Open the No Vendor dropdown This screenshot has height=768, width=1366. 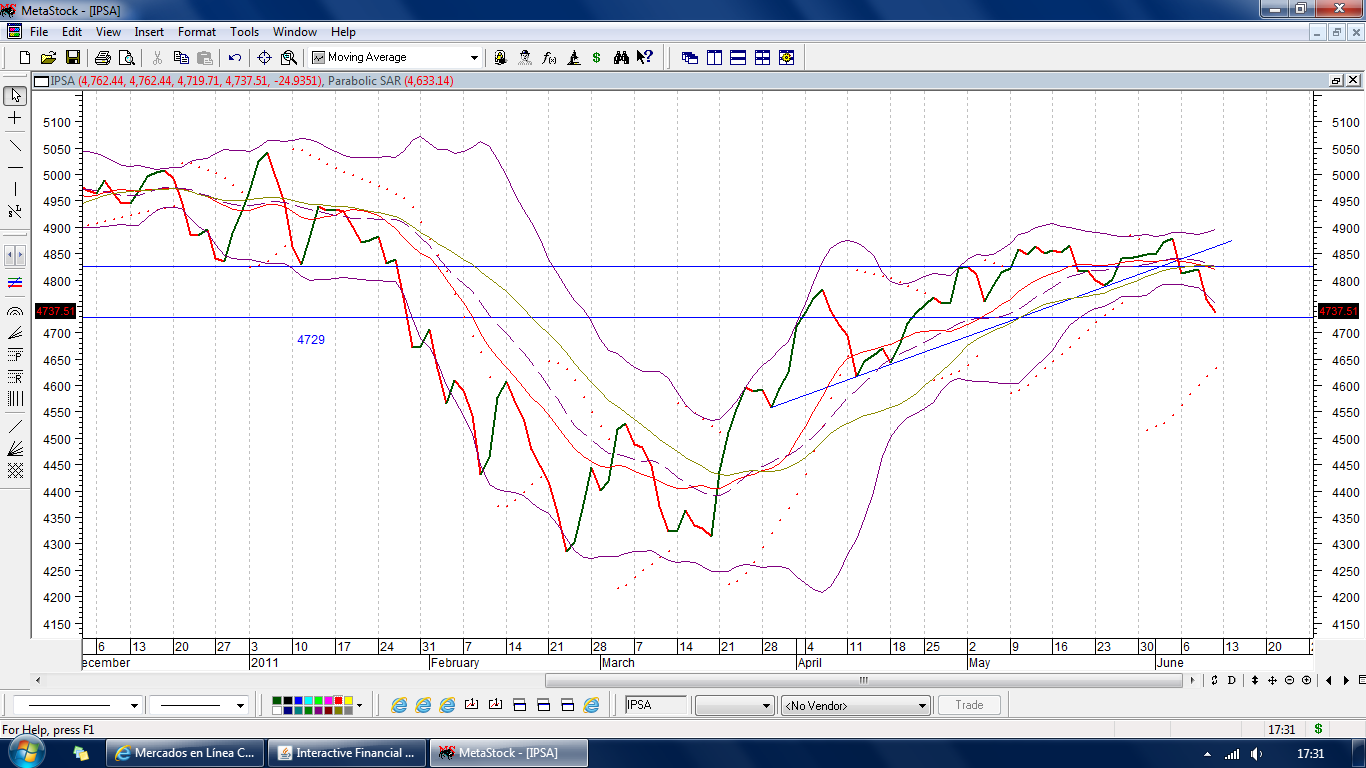pyautogui.click(x=922, y=706)
